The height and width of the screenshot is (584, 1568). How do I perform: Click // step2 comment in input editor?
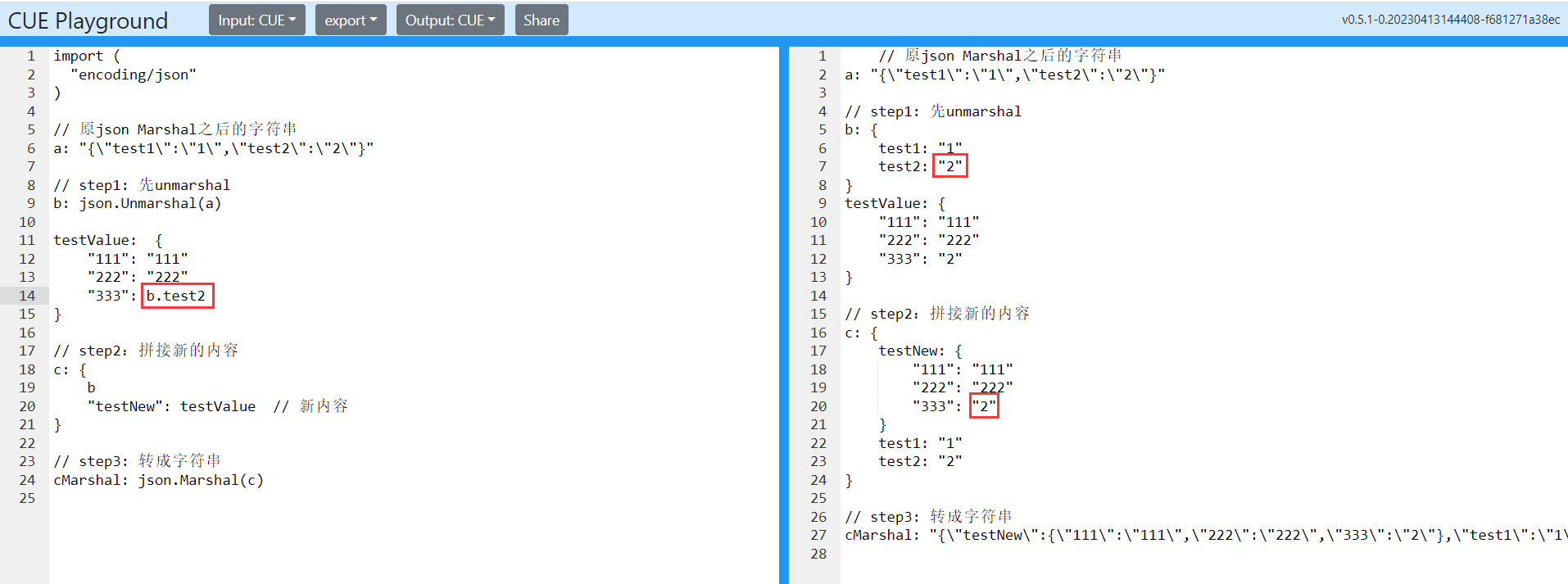point(146,351)
